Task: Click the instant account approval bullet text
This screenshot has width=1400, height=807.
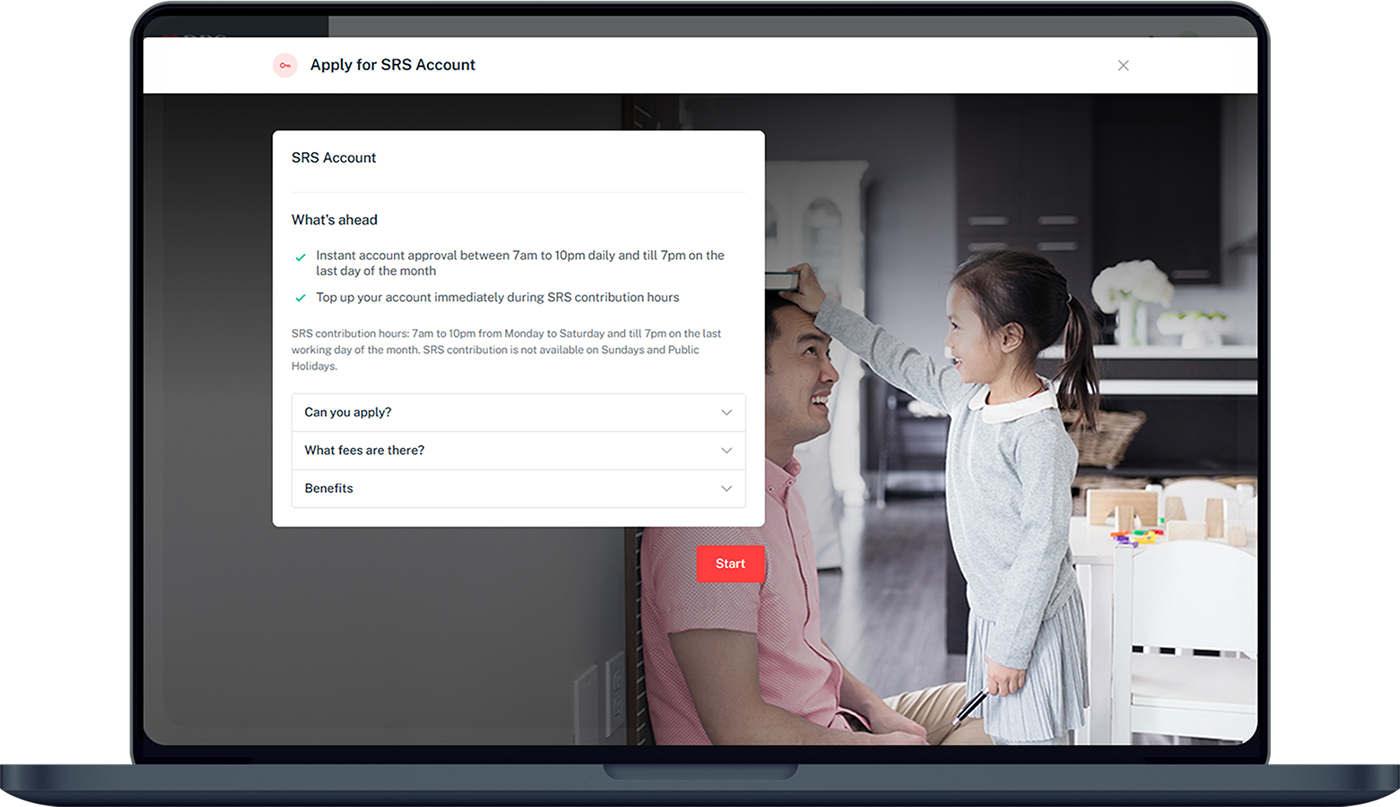Action: click(519, 263)
